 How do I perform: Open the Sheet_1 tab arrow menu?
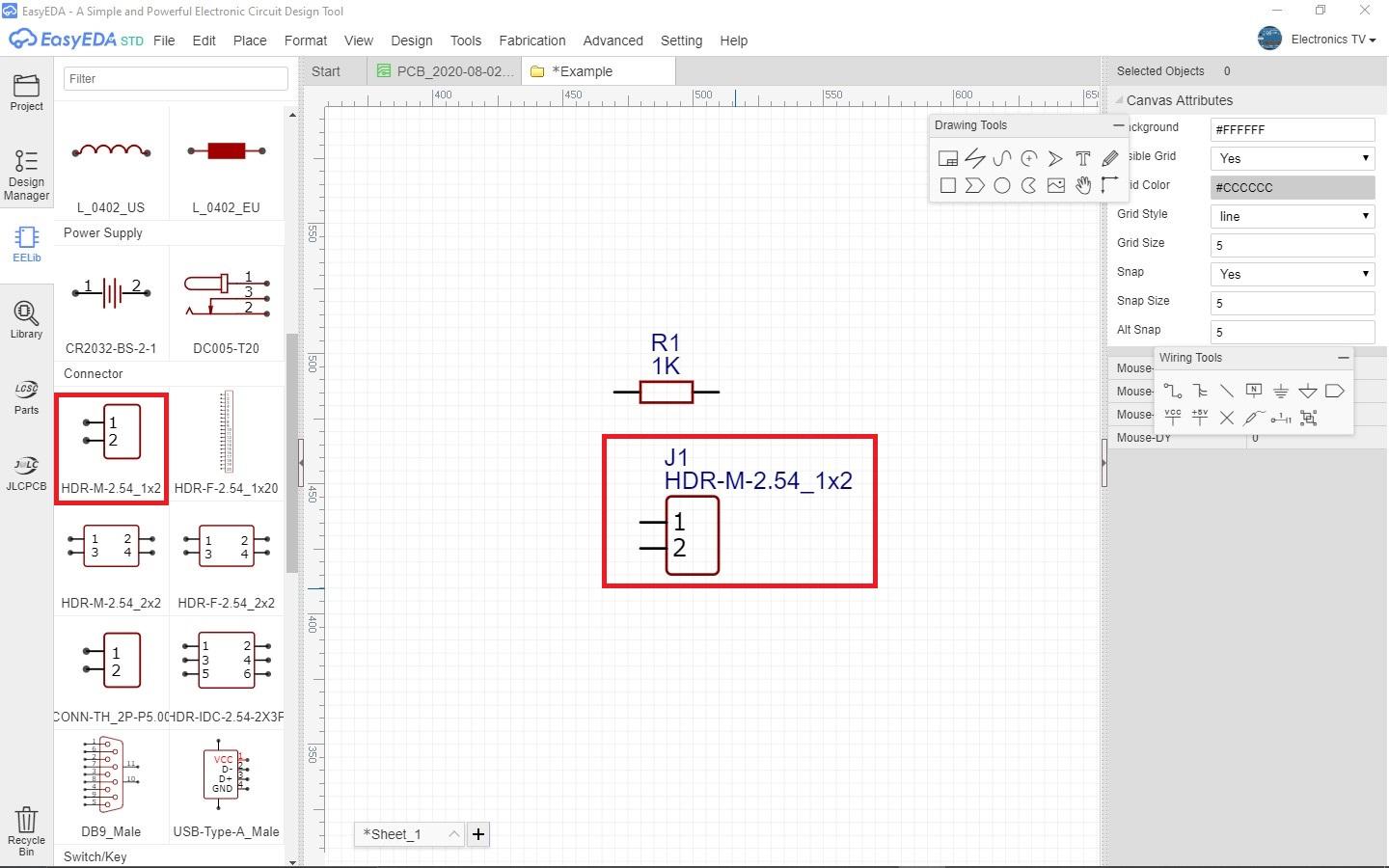coord(453,834)
